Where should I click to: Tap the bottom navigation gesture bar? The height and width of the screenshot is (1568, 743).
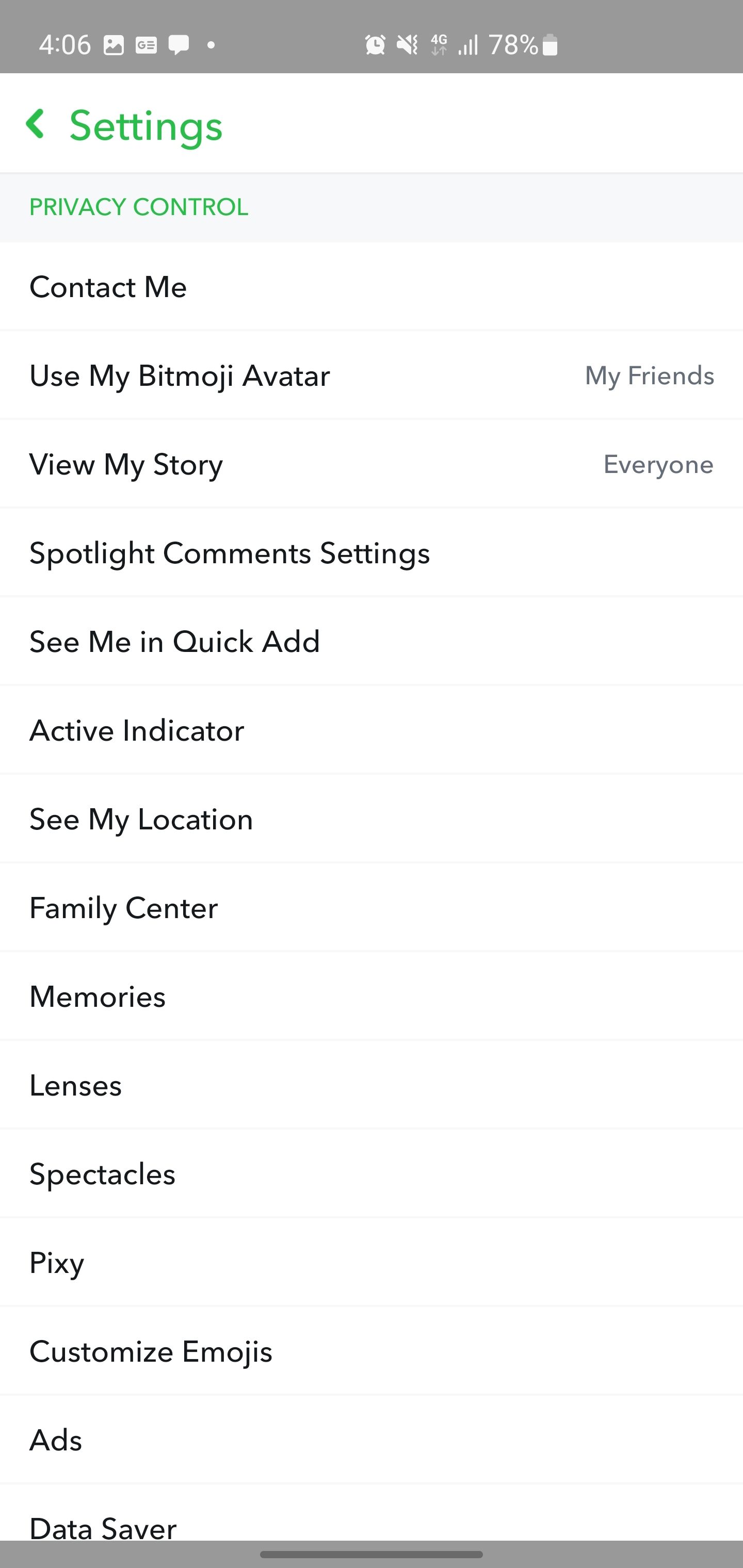click(372, 1554)
